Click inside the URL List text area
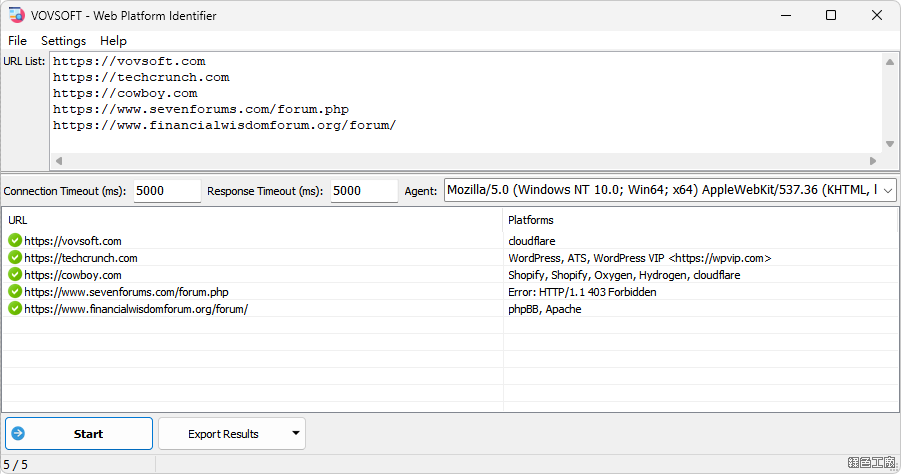The height and width of the screenshot is (474, 901). pos(465,103)
